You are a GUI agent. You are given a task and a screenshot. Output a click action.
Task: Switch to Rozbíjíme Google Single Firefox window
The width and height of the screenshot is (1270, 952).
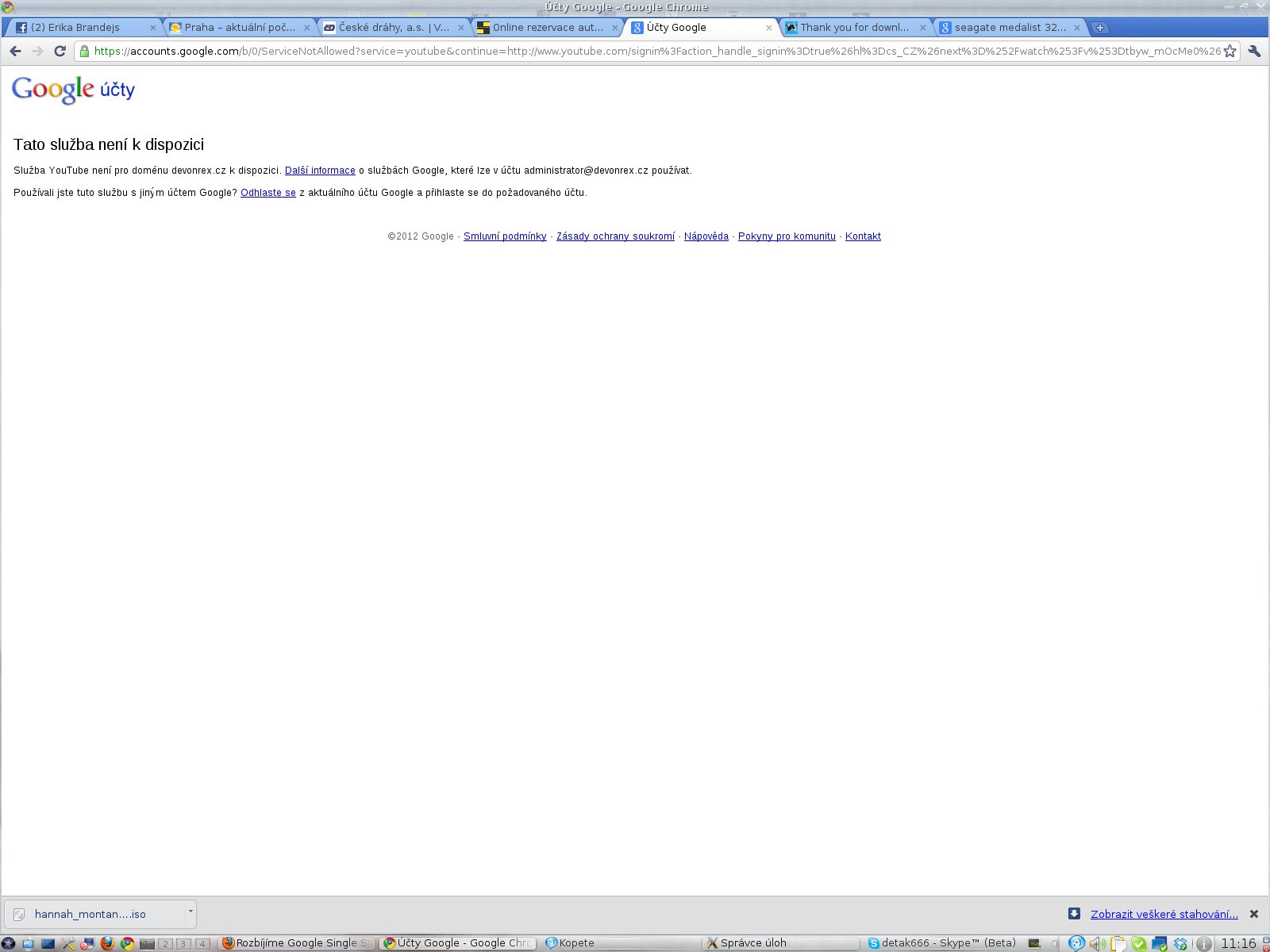click(296, 943)
